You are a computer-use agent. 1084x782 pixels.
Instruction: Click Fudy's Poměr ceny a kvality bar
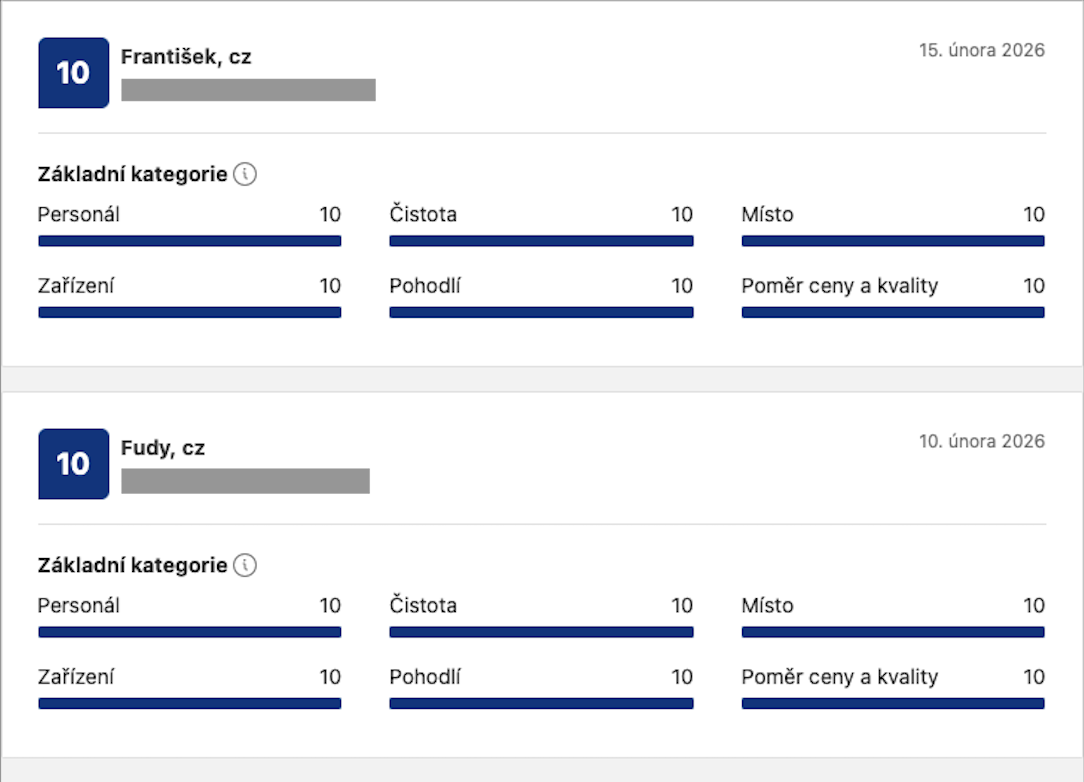click(893, 703)
